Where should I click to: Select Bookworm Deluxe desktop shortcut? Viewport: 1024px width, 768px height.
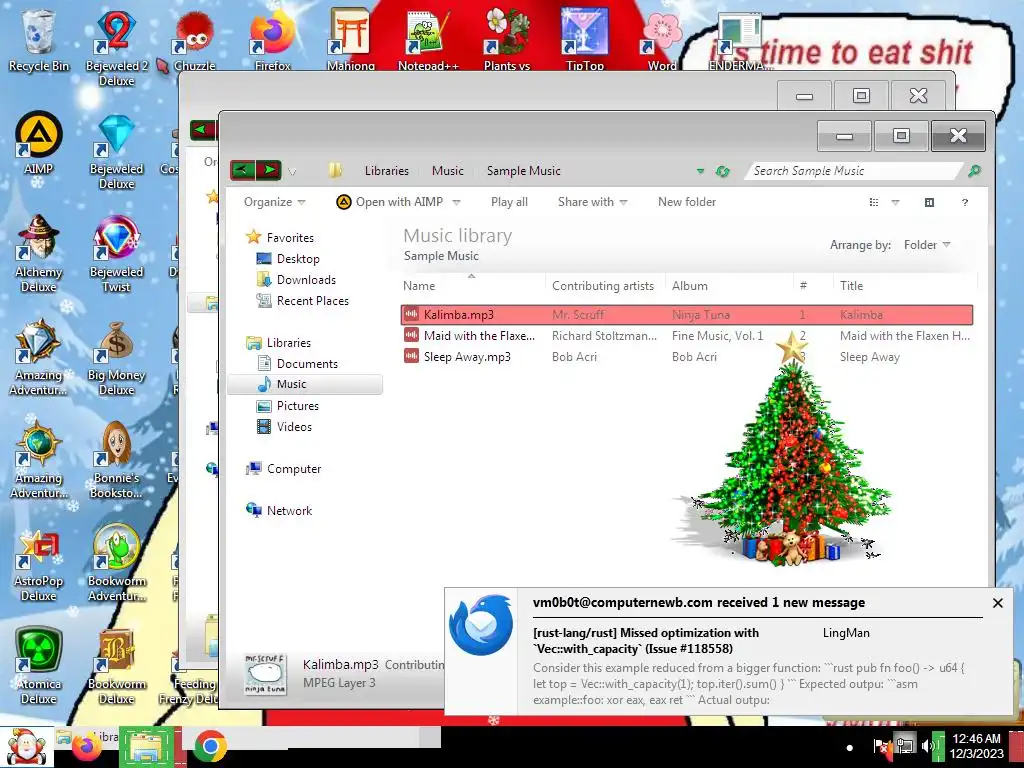click(116, 666)
